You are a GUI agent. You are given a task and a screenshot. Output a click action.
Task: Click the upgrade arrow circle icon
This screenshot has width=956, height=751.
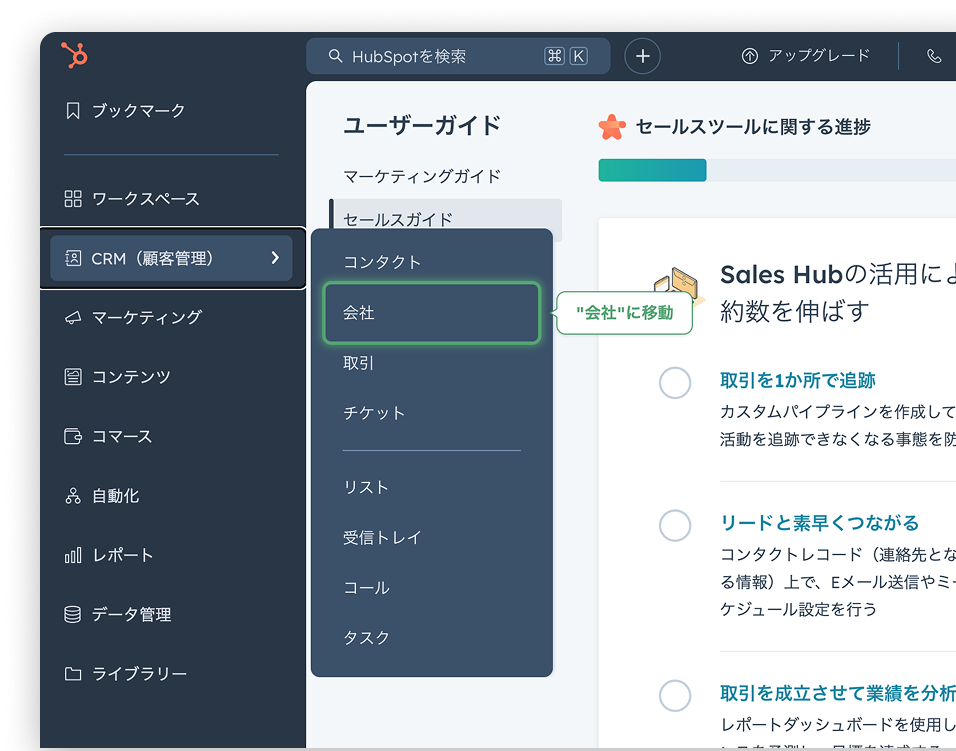point(749,56)
